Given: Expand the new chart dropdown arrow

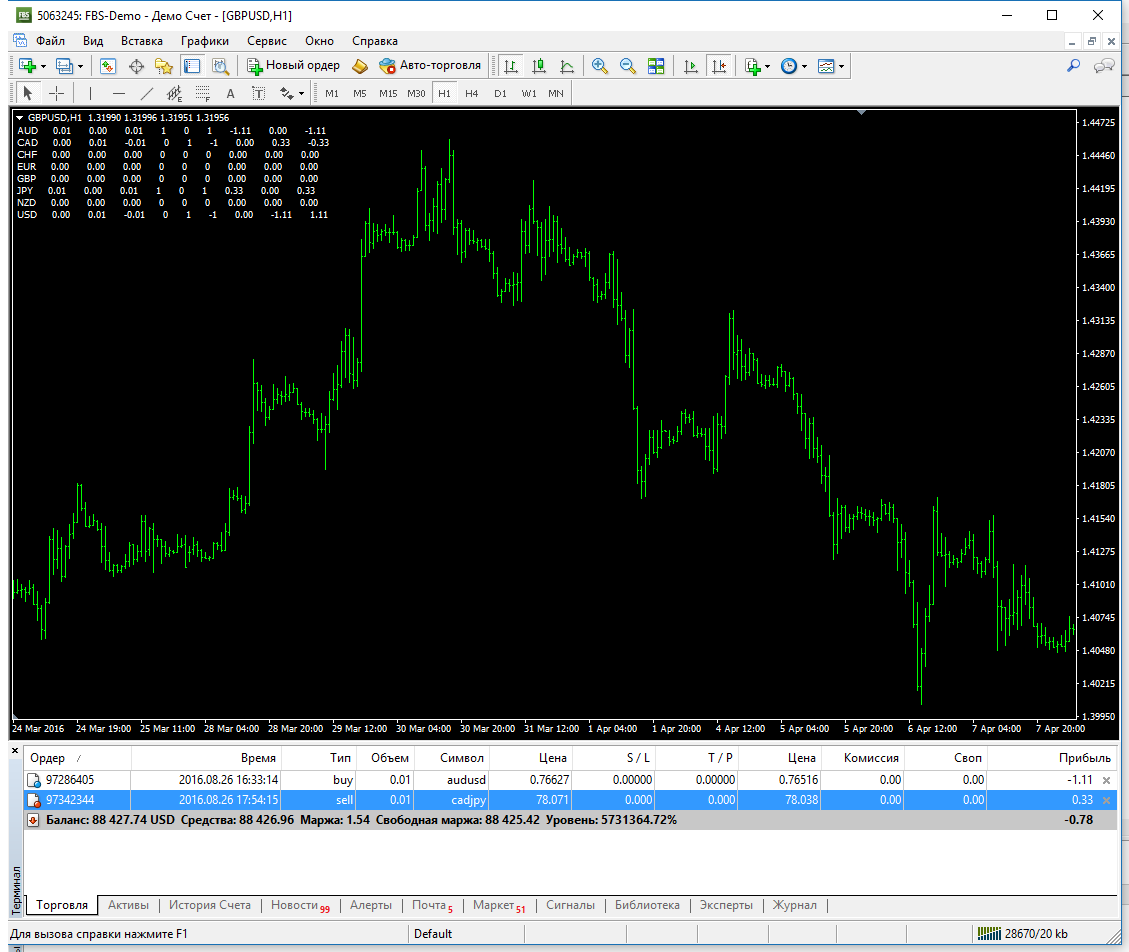Looking at the screenshot, I should pos(43,67).
